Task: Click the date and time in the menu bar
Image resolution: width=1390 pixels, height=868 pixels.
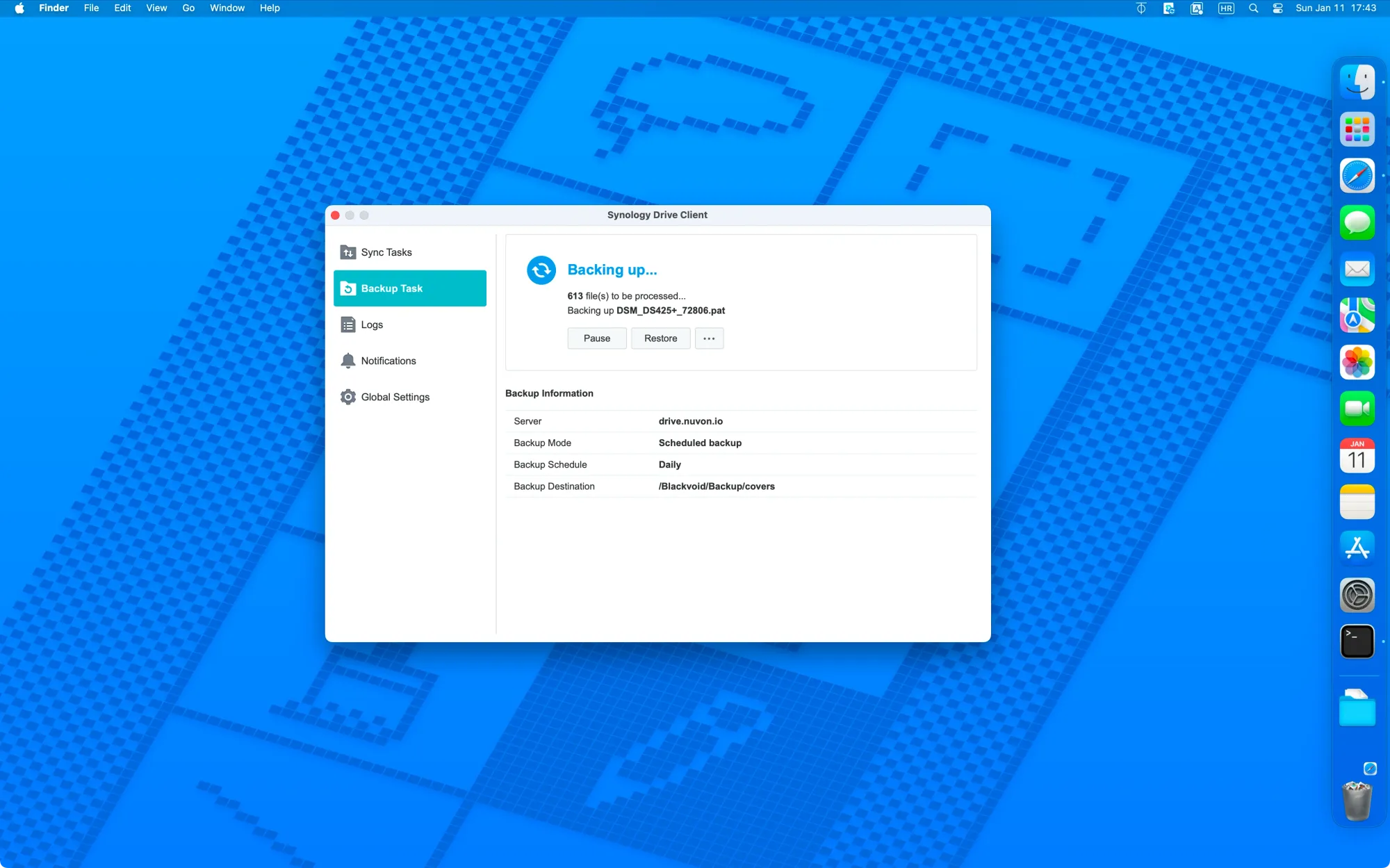Action: [x=1335, y=8]
